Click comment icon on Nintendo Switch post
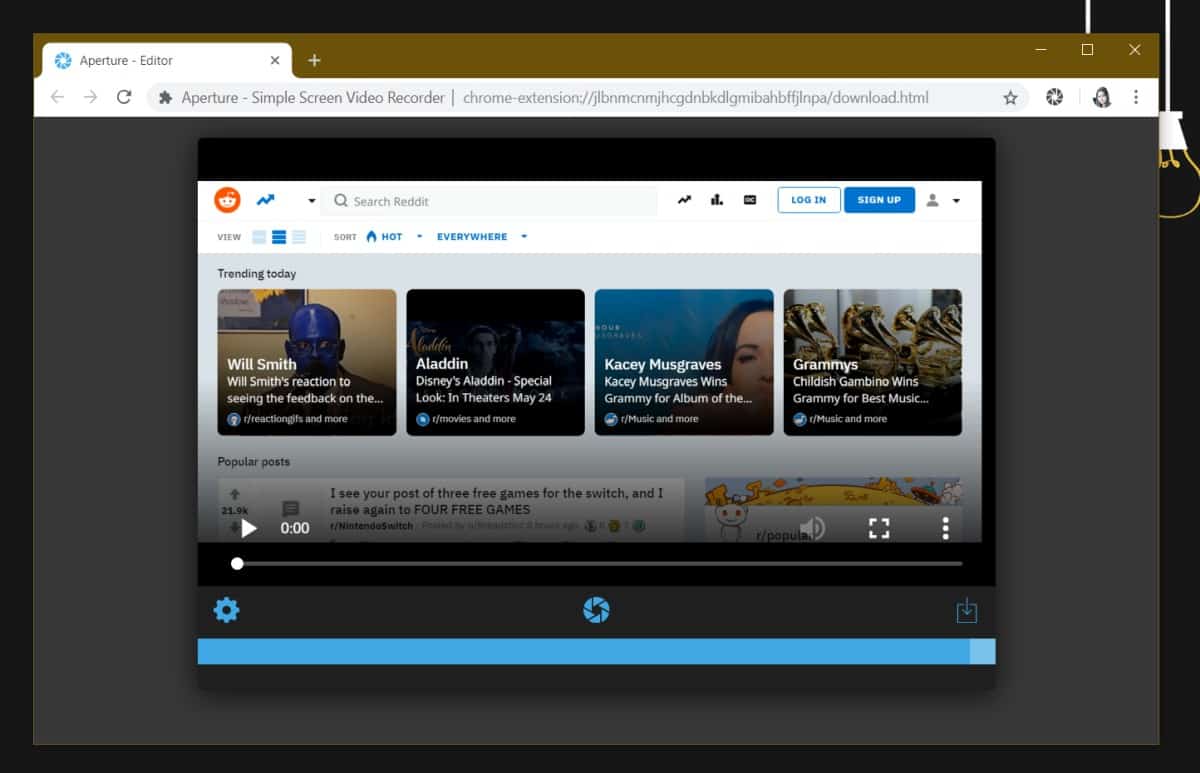Screen dimensions: 1200x773 [x=291, y=509]
